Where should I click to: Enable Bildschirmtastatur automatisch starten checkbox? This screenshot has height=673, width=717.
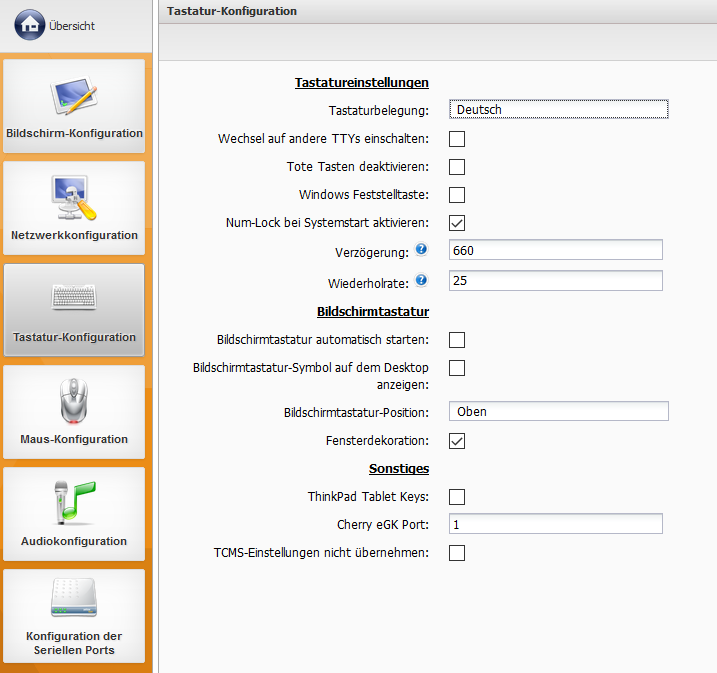[457, 340]
